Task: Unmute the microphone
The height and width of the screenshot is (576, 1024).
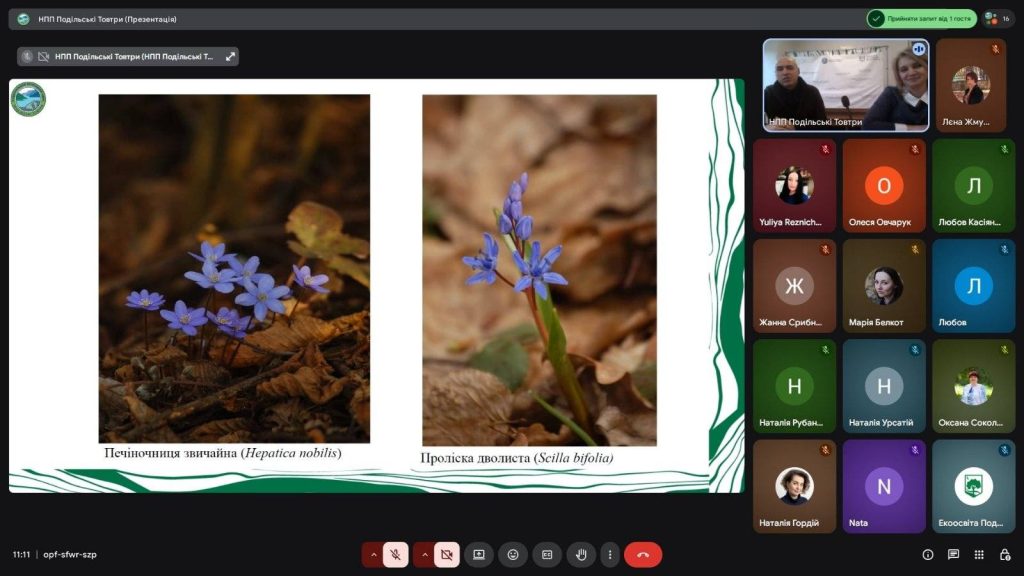Action: pyautogui.click(x=396, y=554)
